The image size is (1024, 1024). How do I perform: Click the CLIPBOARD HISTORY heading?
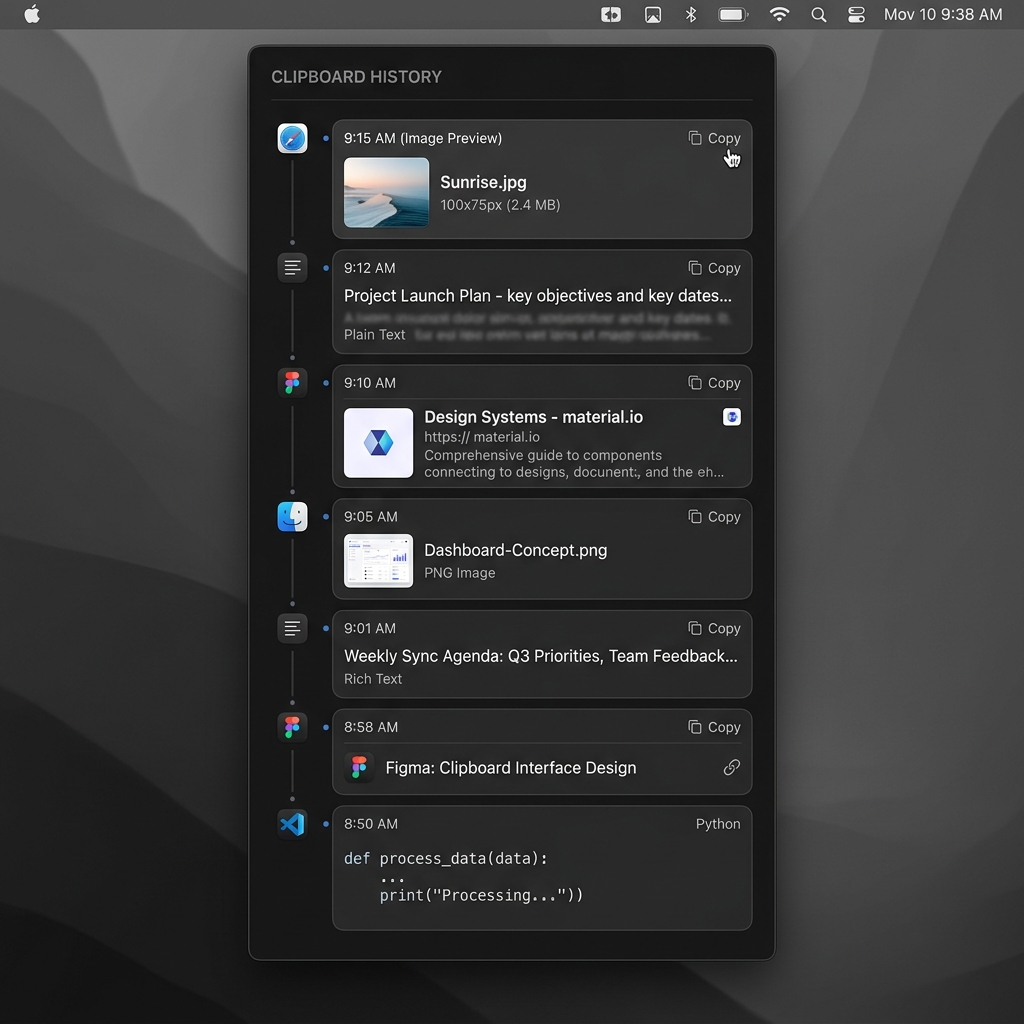[x=357, y=77]
